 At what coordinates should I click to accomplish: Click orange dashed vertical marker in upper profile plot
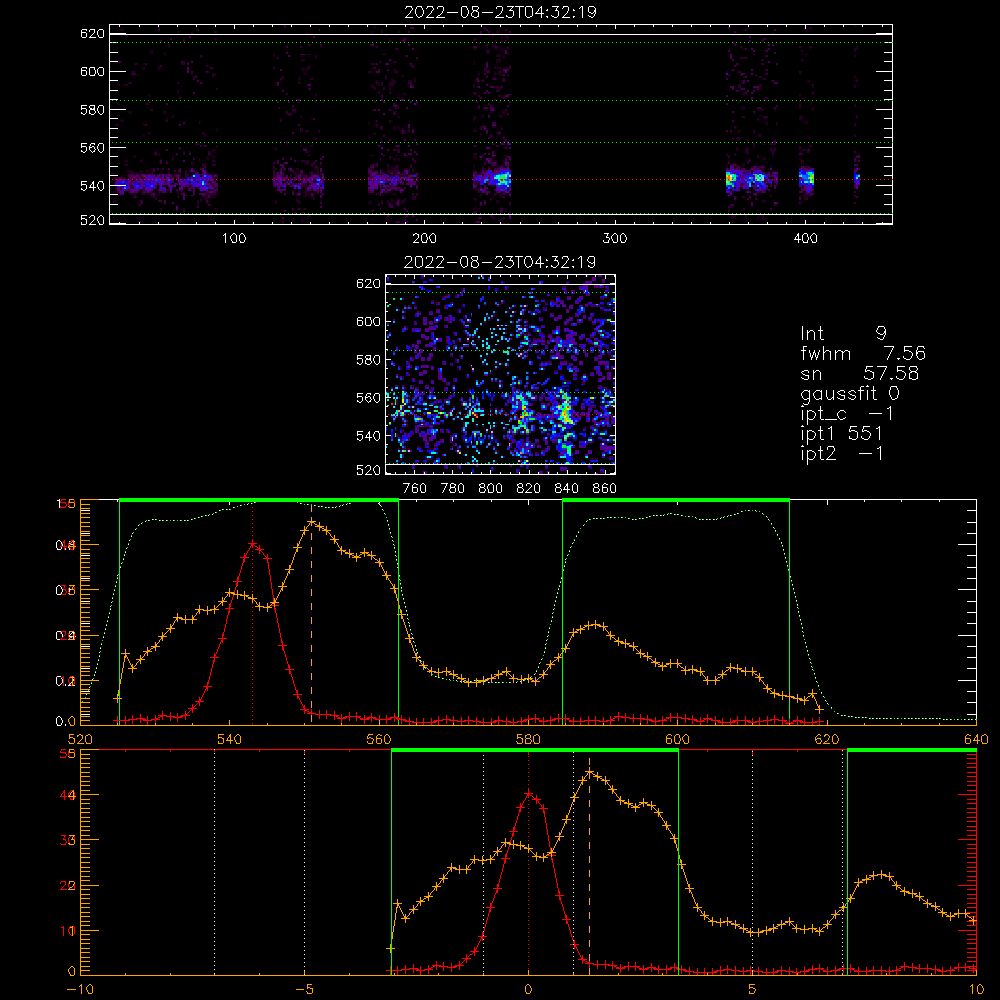tap(311, 614)
